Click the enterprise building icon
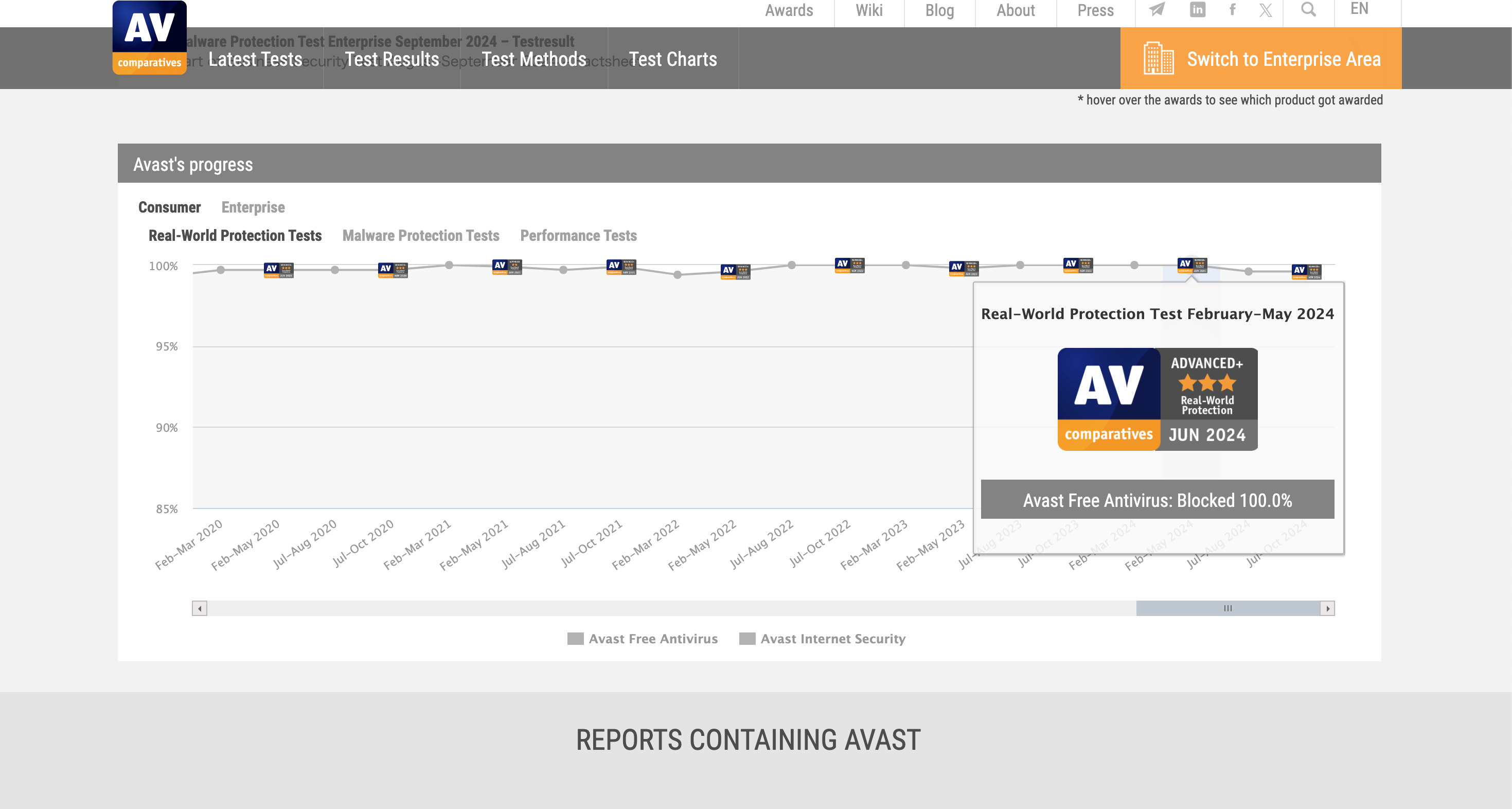Screen dimensions: 1512x809 (x=1159, y=58)
